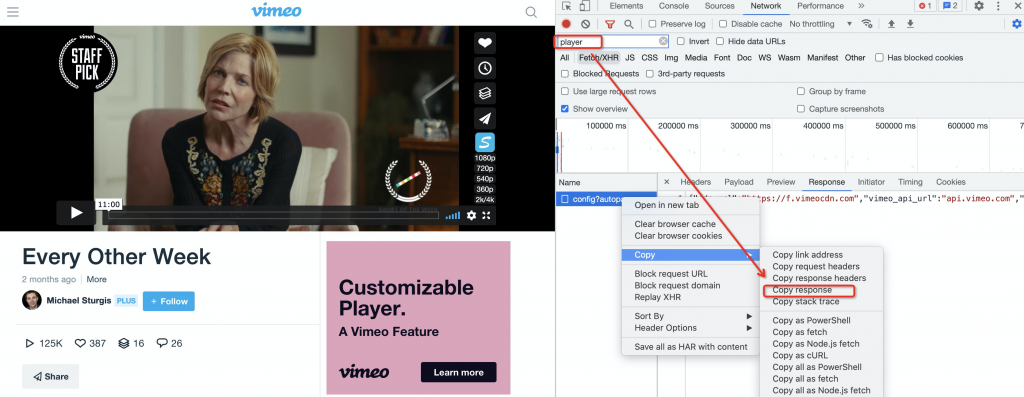Click the Michael Sturgis avatar
The width and height of the screenshot is (1024, 397).
(31, 300)
